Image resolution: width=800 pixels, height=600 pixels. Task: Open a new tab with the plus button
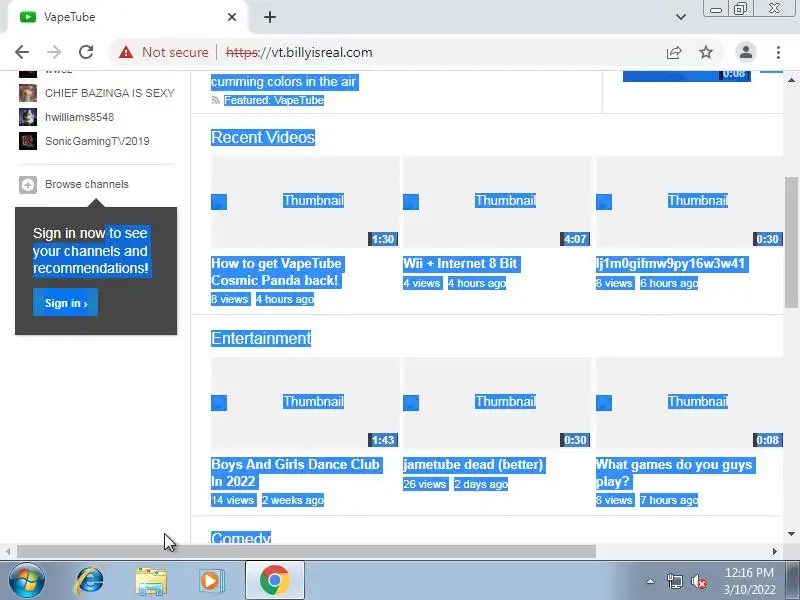270,17
